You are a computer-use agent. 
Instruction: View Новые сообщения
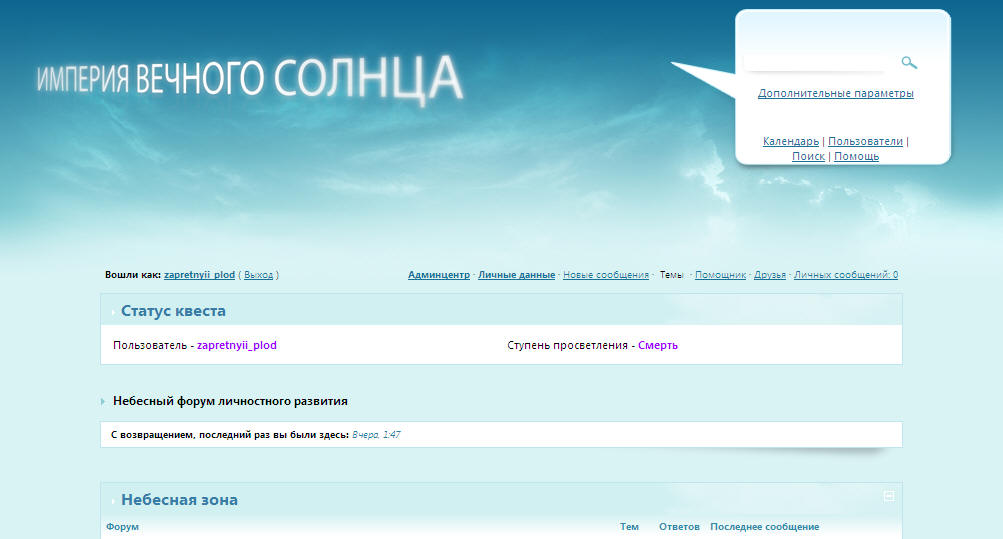pos(605,275)
